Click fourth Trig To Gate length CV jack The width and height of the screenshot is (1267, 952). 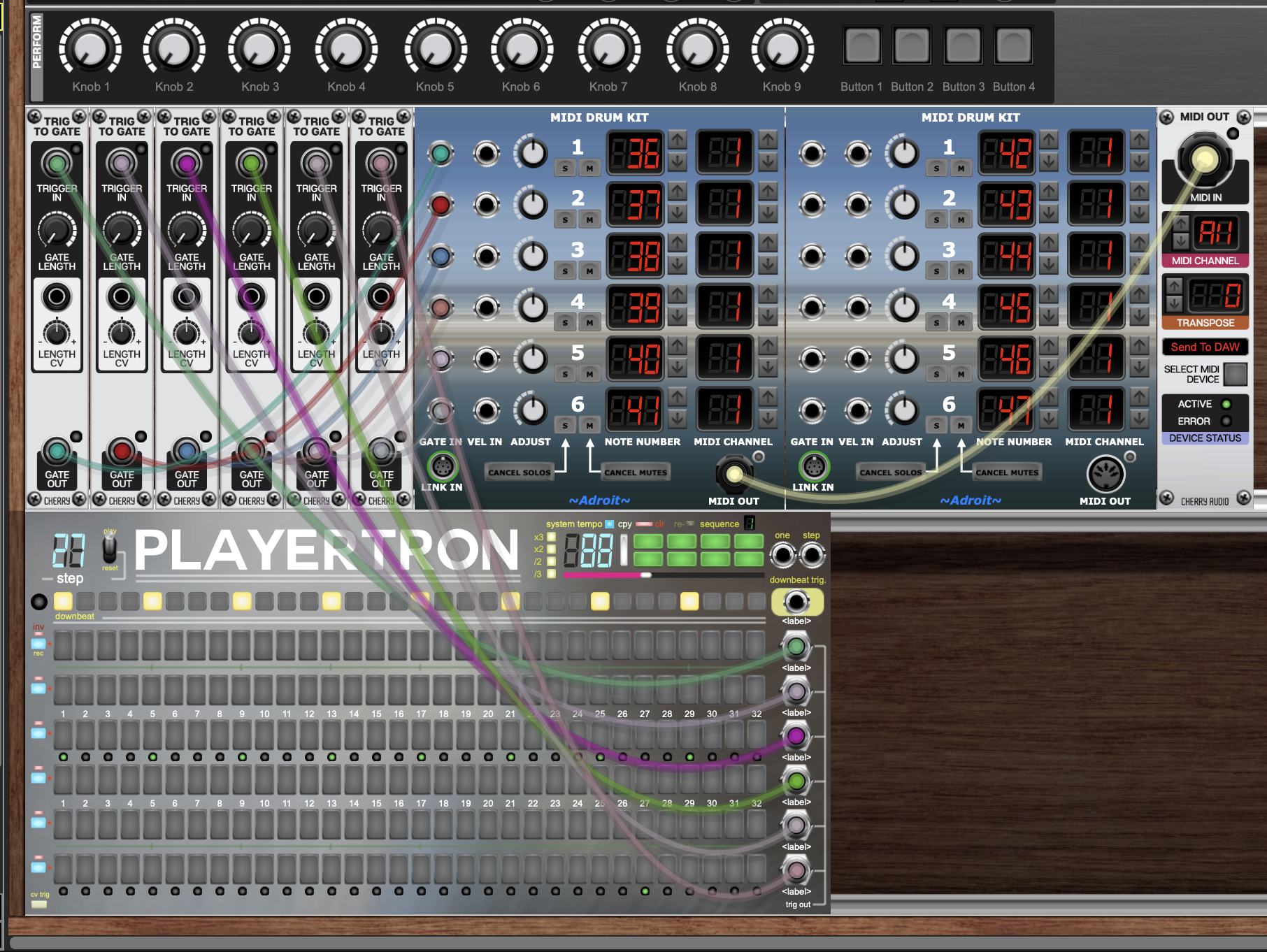pyautogui.click(x=251, y=298)
